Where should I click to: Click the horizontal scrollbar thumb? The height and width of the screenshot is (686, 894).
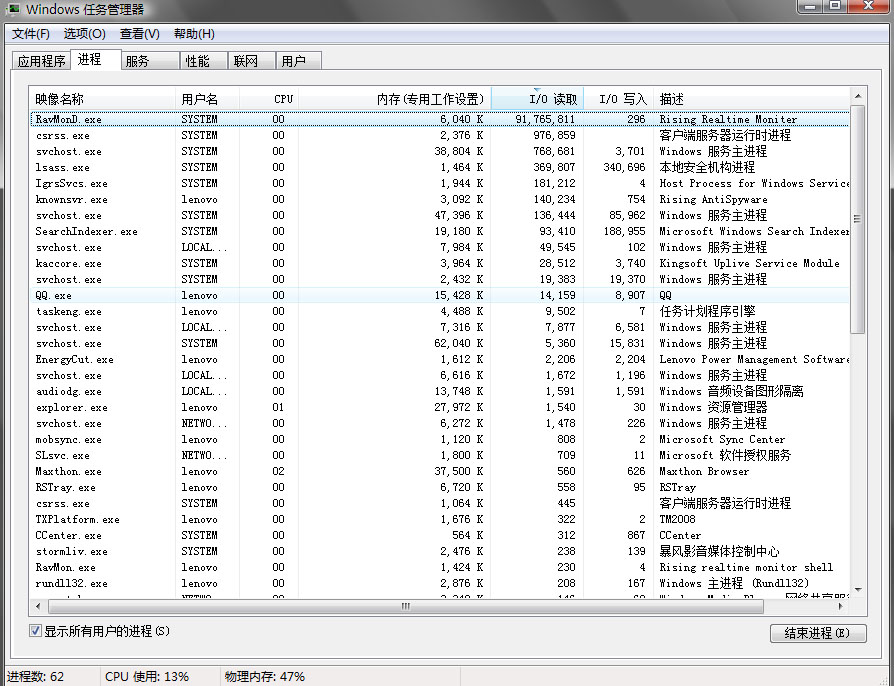tap(405, 606)
